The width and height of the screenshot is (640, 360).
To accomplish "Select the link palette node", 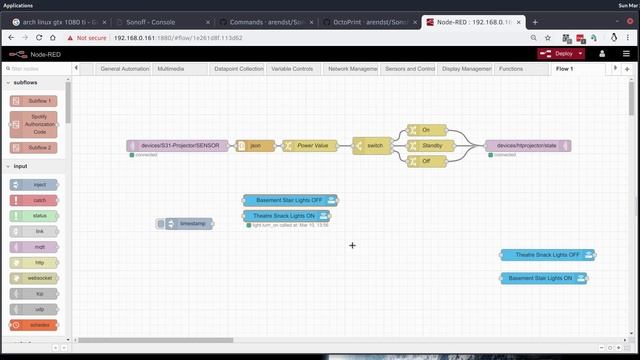I will 33,231.
